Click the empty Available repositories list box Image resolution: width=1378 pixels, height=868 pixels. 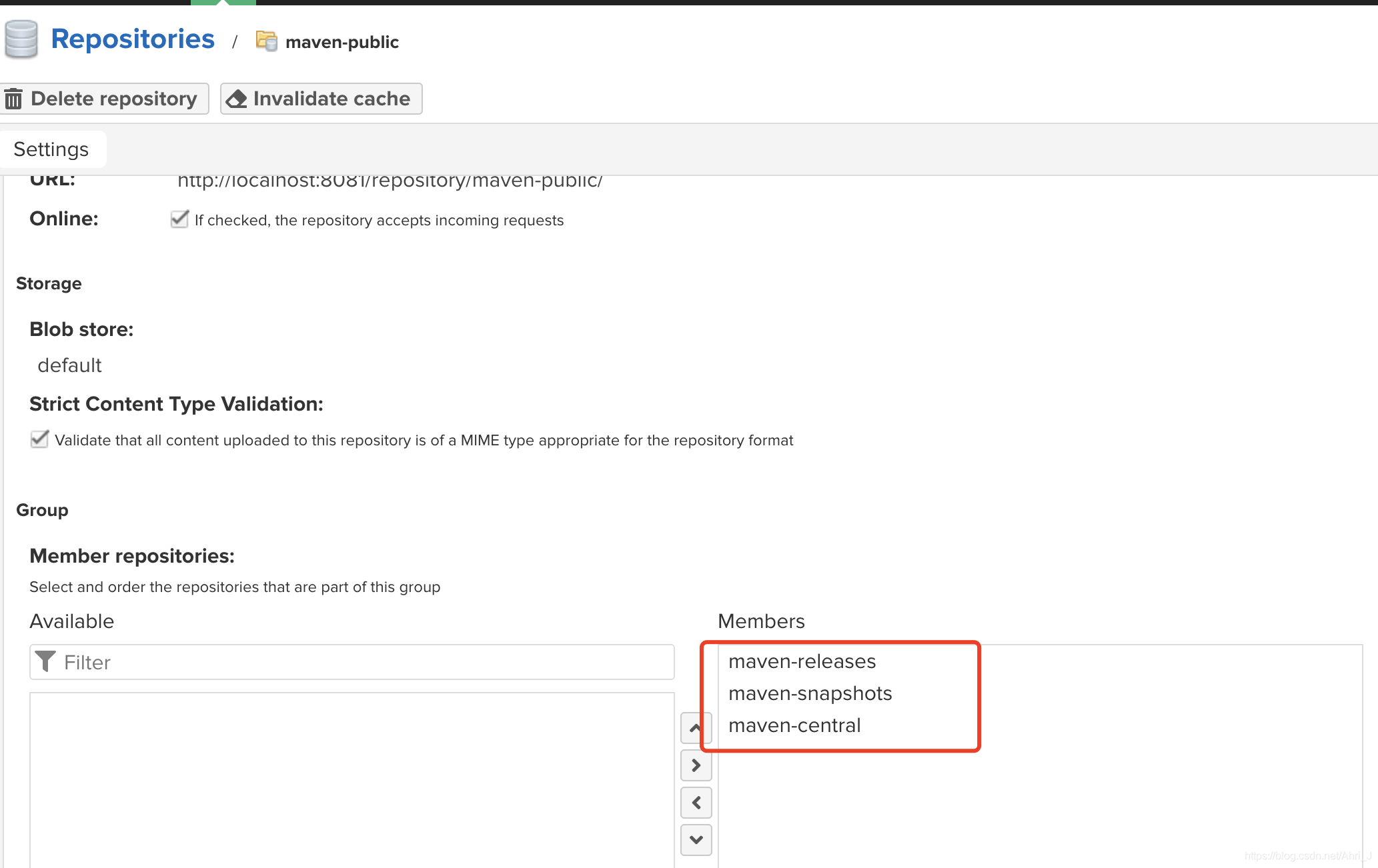tap(352, 780)
